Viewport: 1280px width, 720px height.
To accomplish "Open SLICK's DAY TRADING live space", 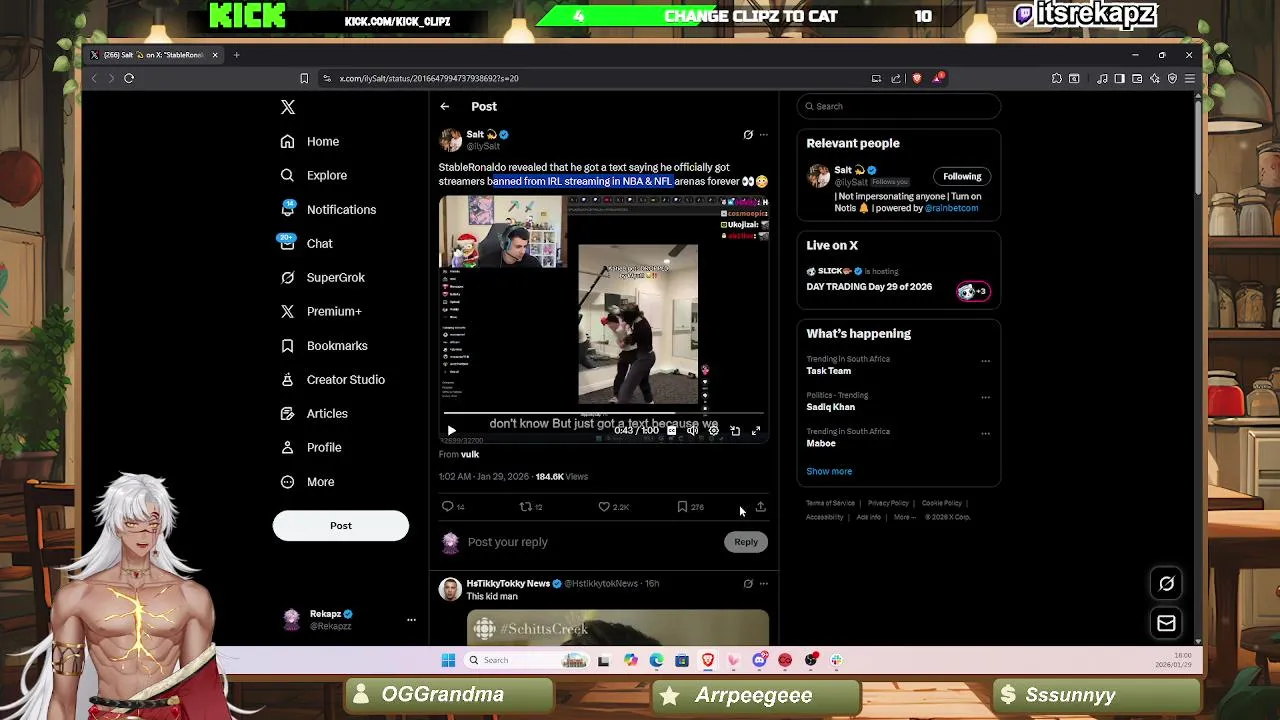I will click(899, 280).
